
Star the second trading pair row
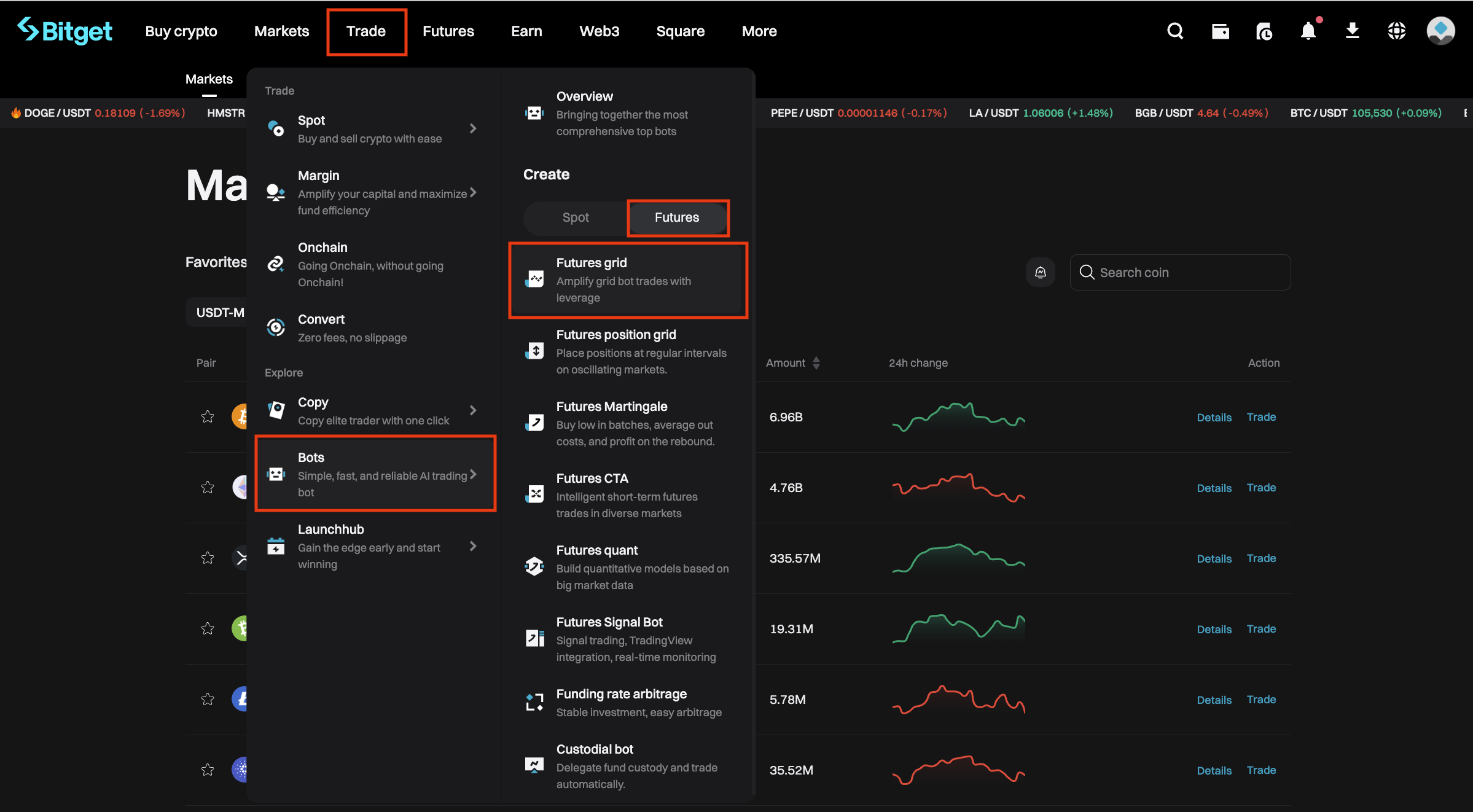208,487
